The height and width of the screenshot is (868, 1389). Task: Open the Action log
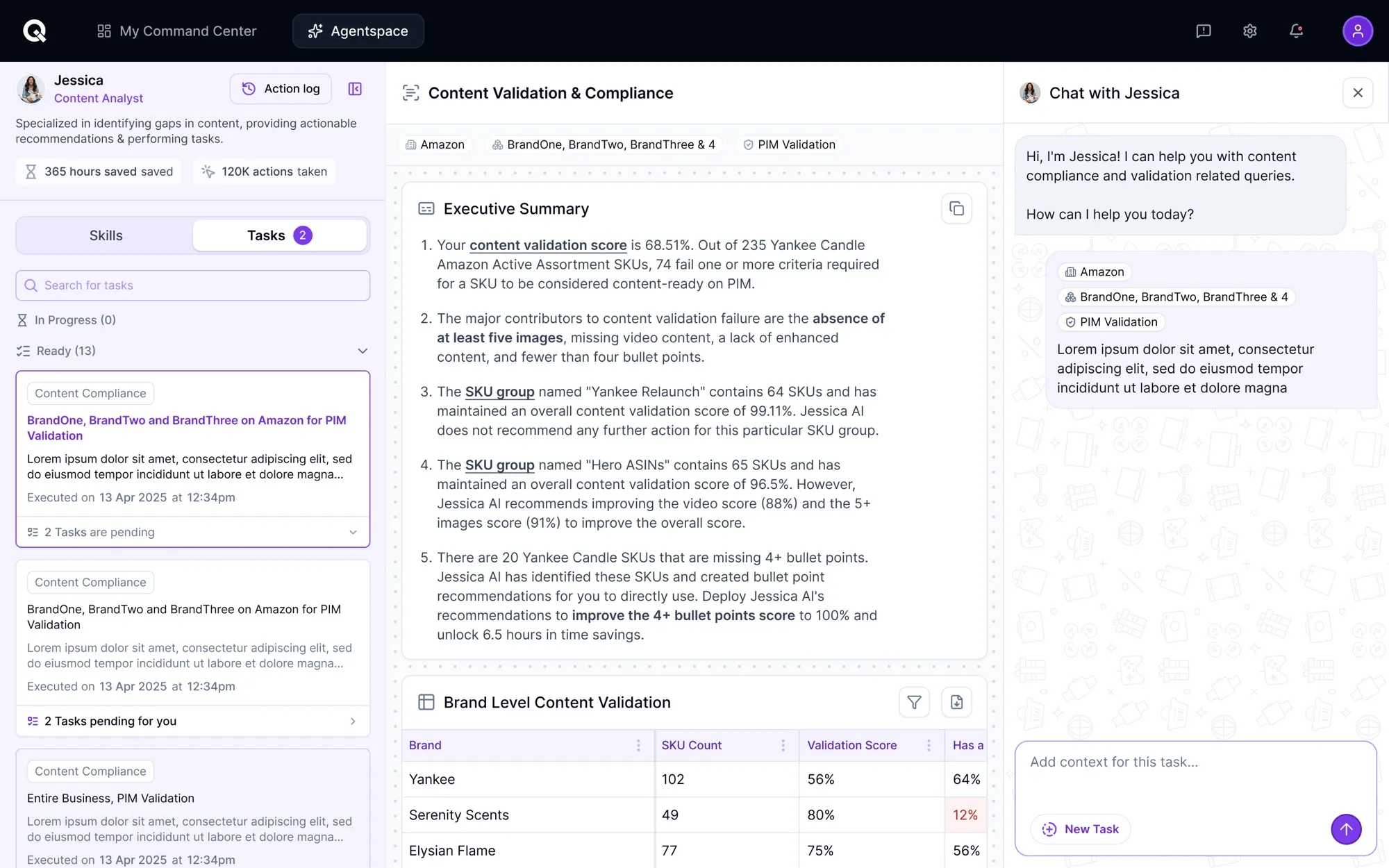281,88
